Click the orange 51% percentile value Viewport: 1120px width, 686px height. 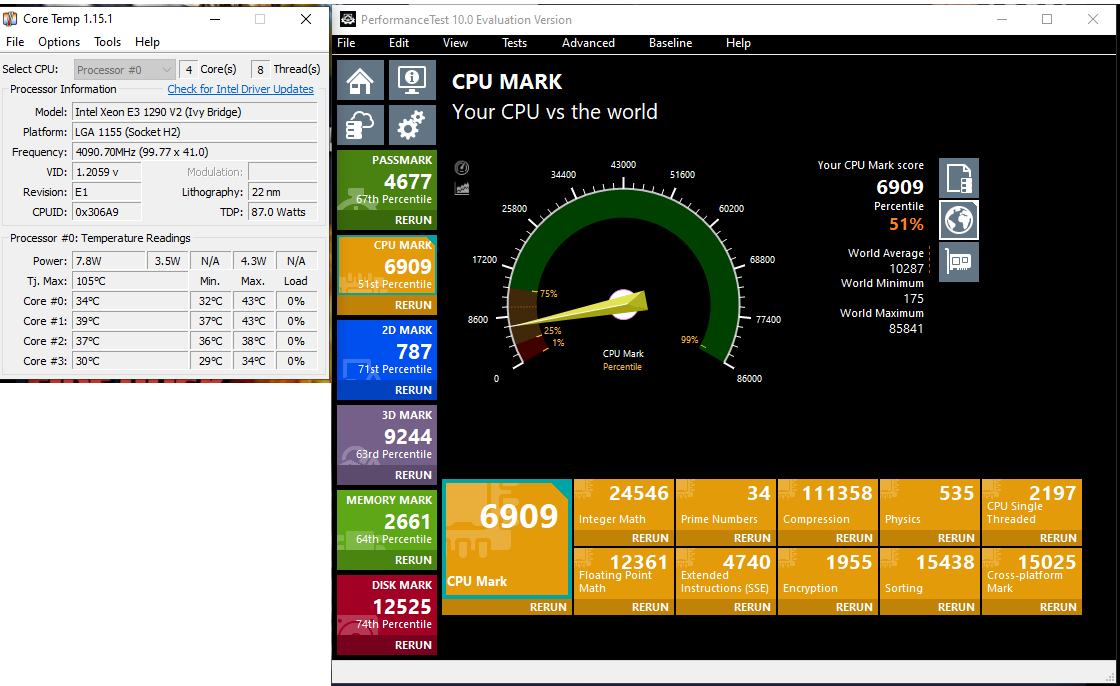(x=906, y=224)
